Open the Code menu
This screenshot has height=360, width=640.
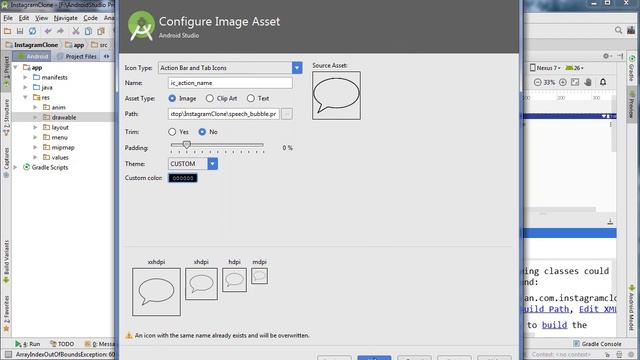point(90,18)
